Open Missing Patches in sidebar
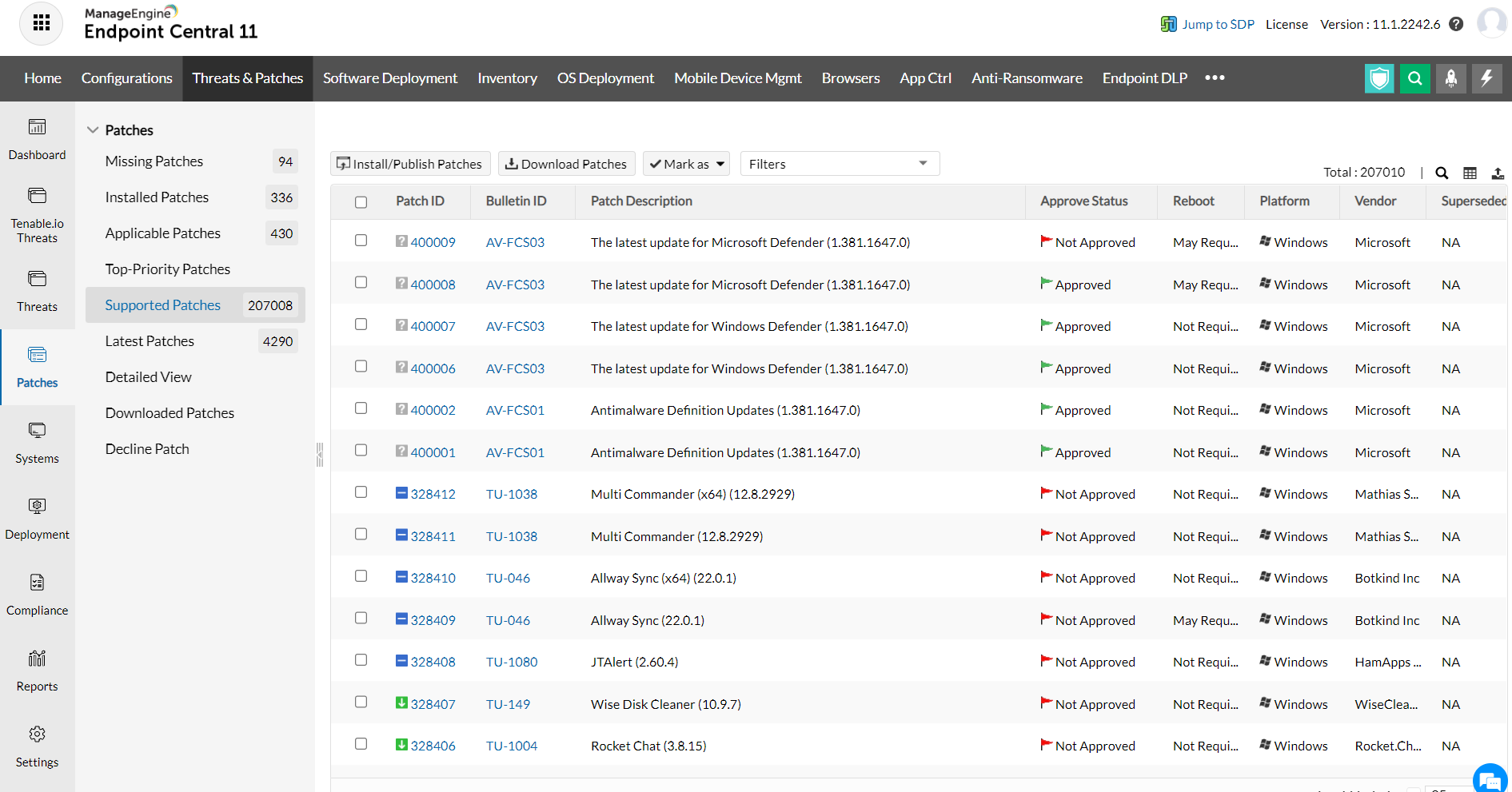Image resolution: width=1512 pixels, height=792 pixels. tap(154, 161)
